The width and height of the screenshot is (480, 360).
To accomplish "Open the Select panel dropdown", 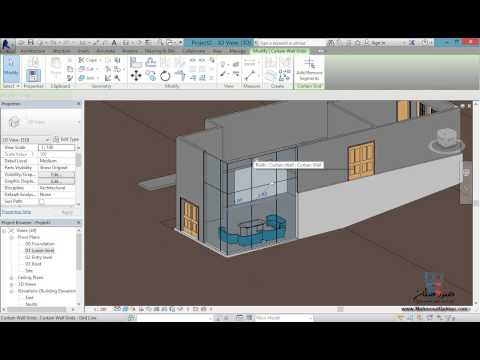I will (11, 86).
